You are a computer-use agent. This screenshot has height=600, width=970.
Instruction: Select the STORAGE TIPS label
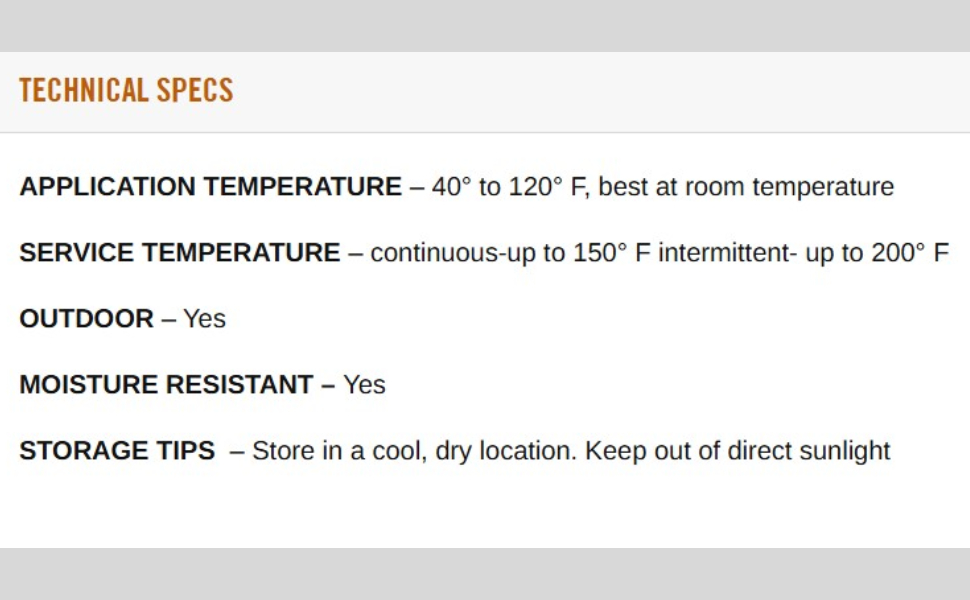click(117, 451)
